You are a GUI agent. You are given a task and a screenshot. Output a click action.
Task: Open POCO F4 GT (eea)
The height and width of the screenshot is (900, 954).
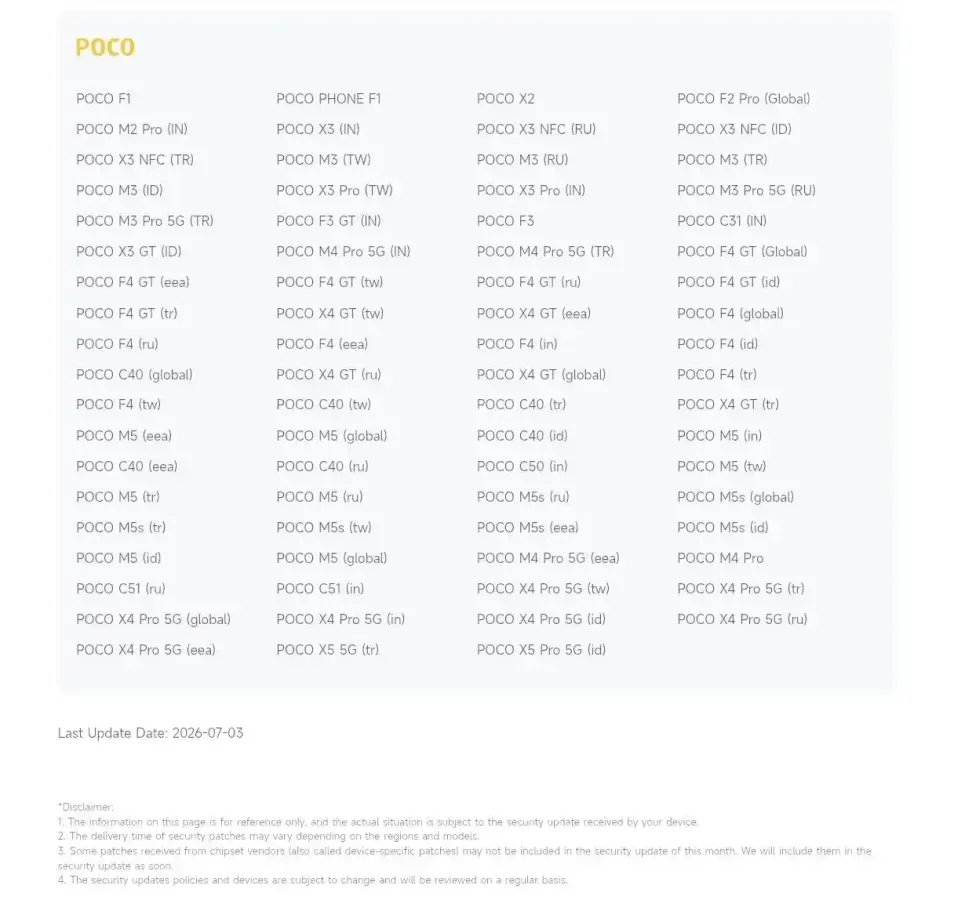133,282
